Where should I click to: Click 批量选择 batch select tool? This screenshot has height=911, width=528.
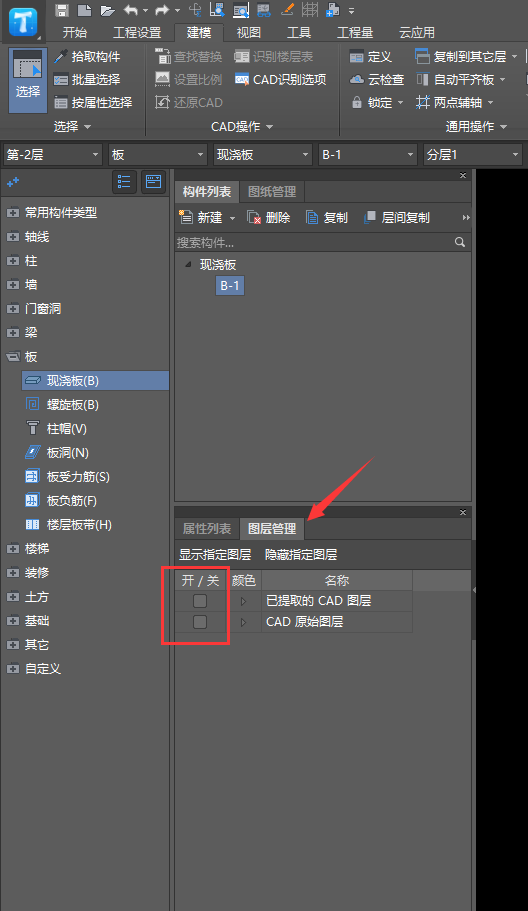tap(87, 80)
